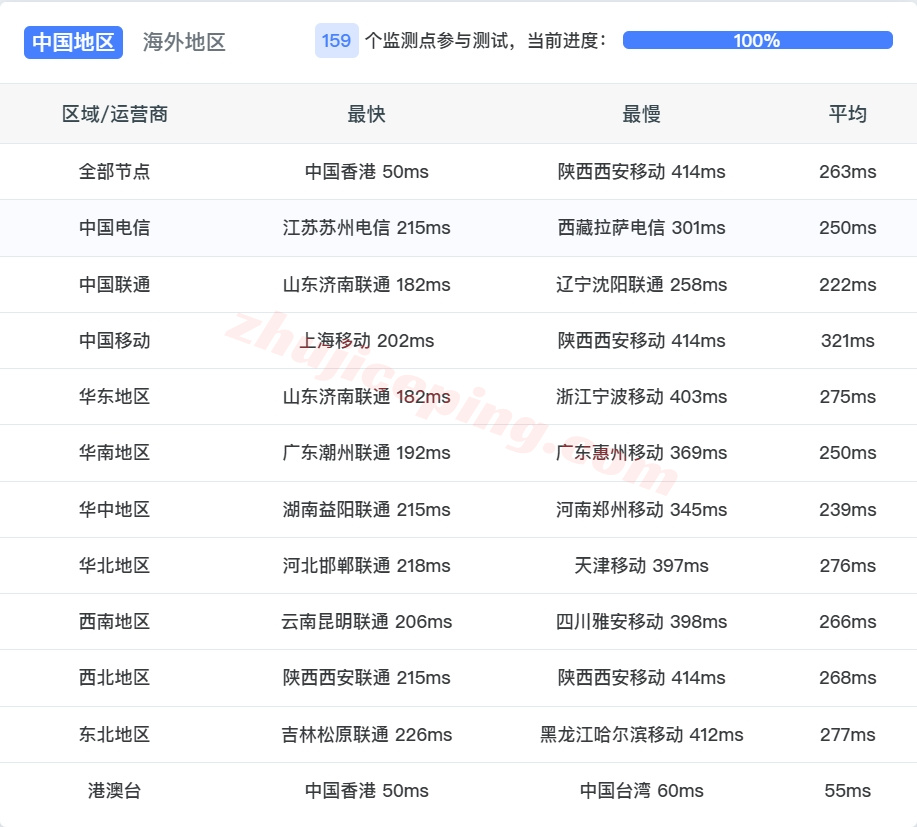Image resolution: width=917 pixels, height=827 pixels.
Task: Switch to the 海外地区 tab
Action: point(183,42)
